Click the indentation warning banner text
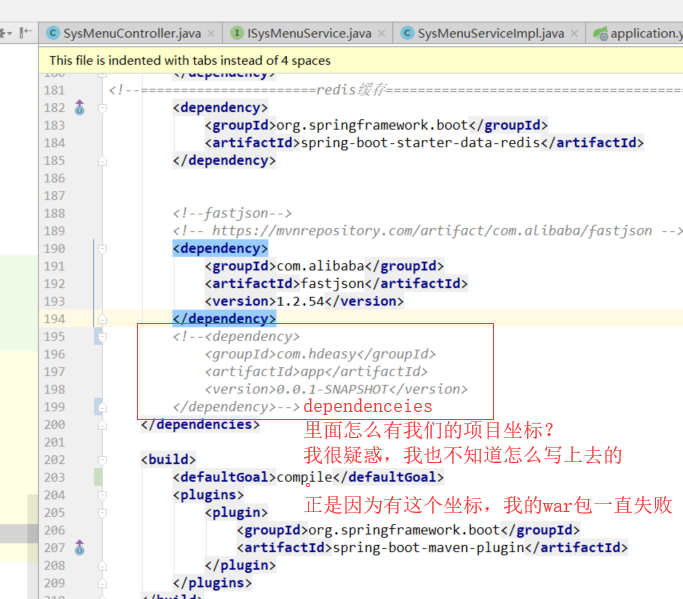 [190, 61]
